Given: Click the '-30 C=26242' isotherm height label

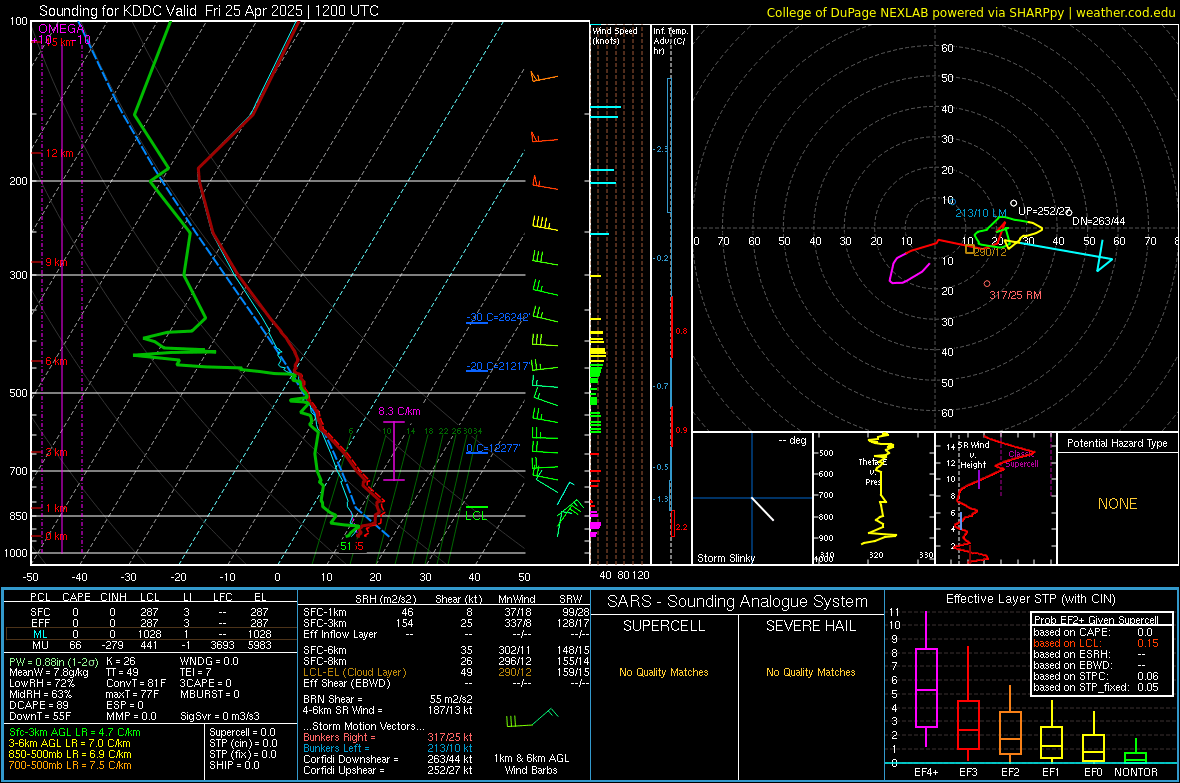Looking at the screenshot, I should coord(497,317).
